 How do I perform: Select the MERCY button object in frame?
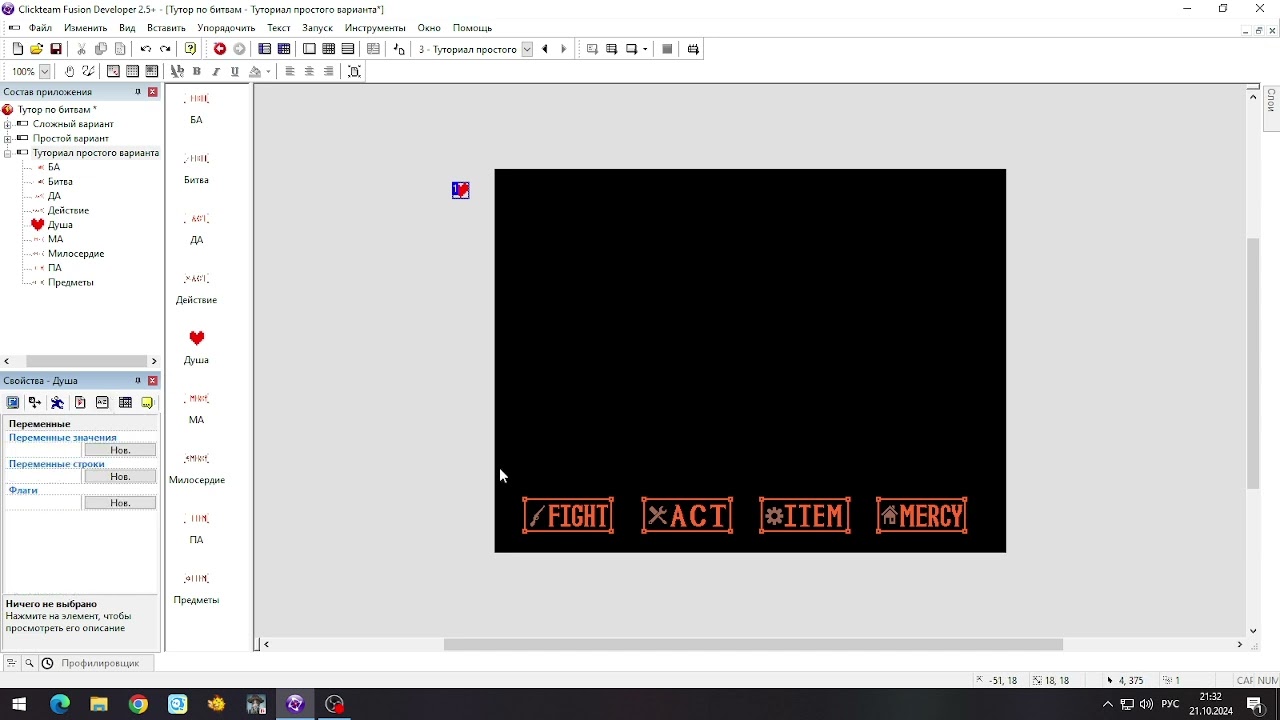tap(922, 516)
